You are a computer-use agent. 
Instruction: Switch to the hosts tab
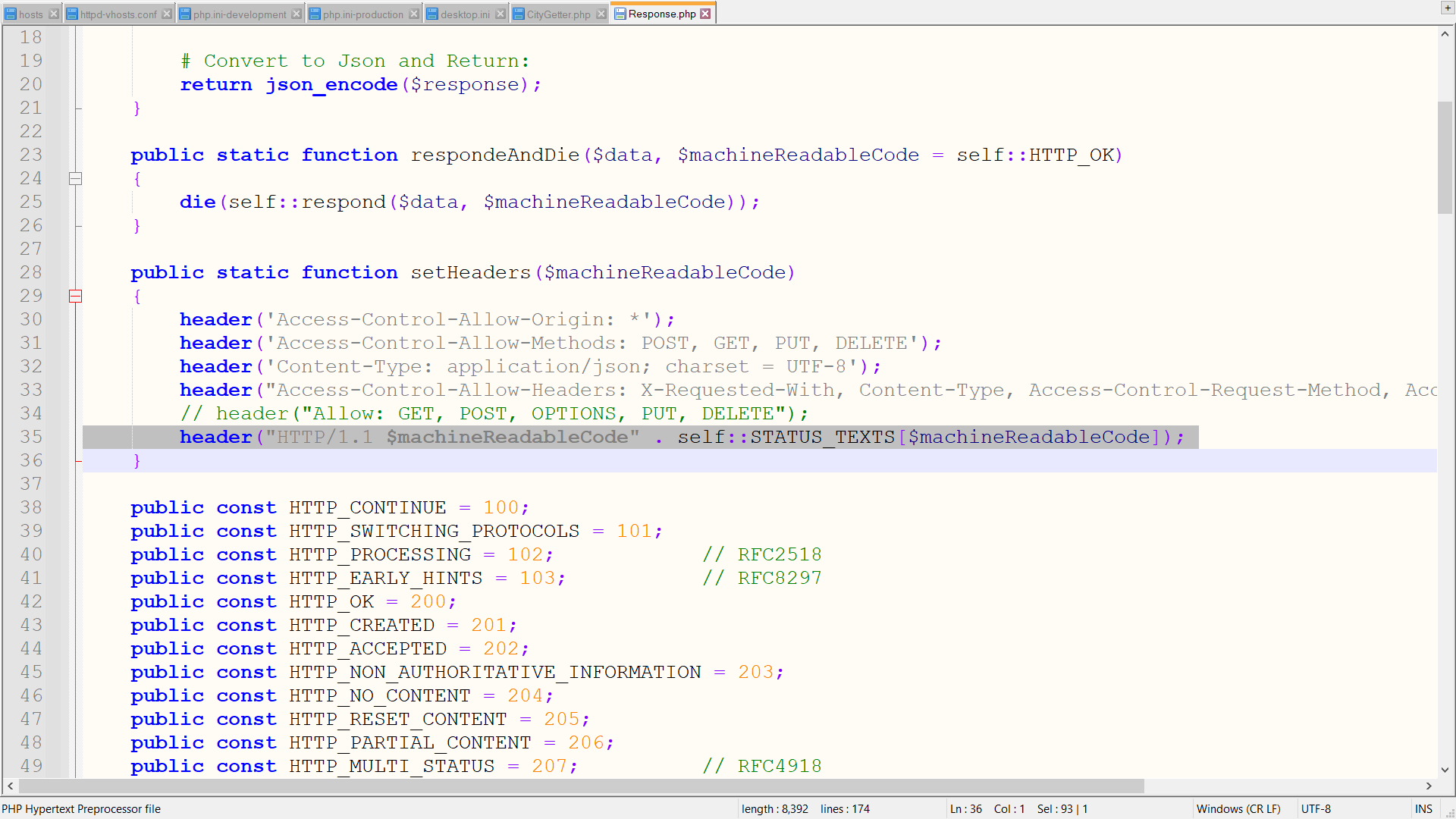click(x=30, y=14)
